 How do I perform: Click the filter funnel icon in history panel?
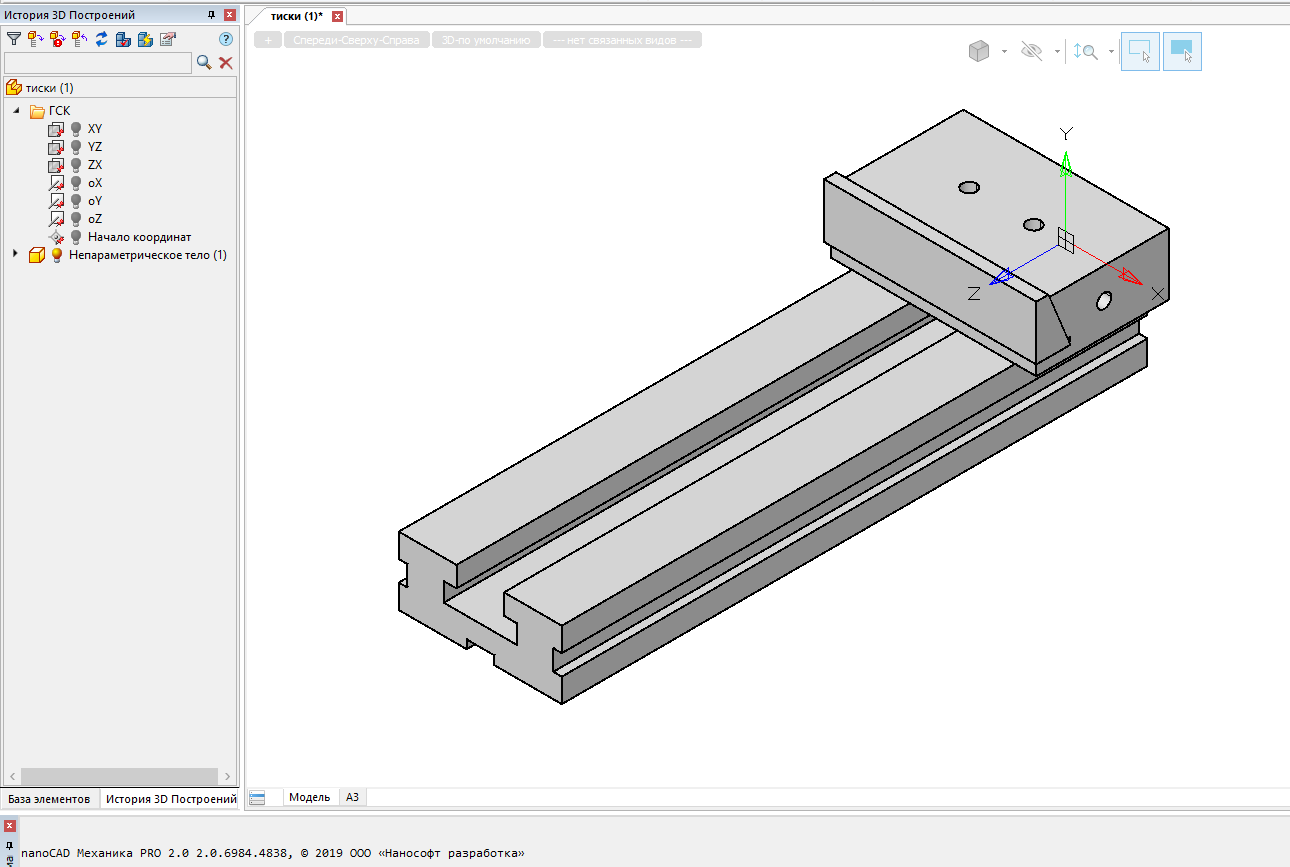(14, 39)
